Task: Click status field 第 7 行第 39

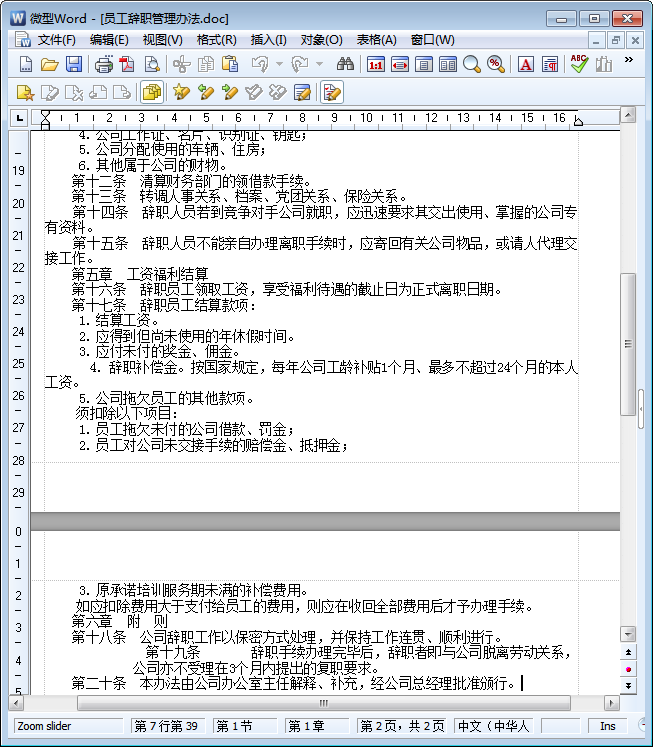Action: tap(168, 726)
